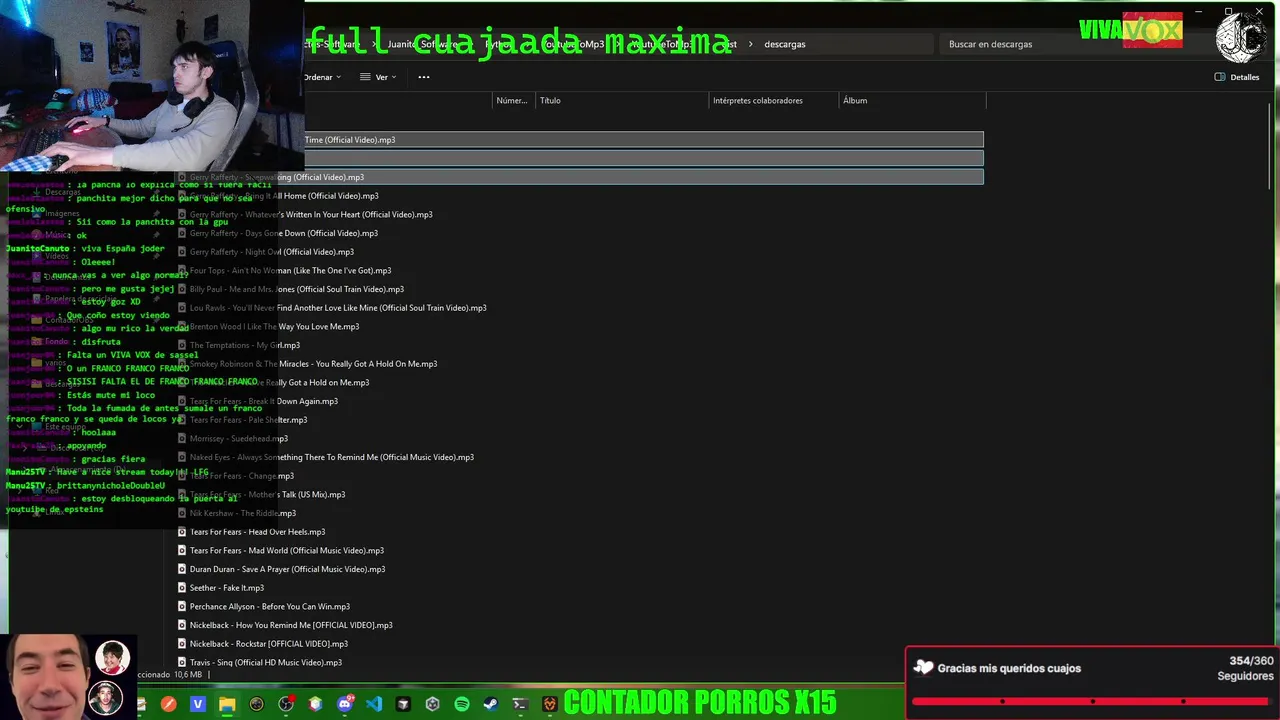
Task: Select Tears For Fears - Head Over Heels.mp3
Action: point(257,532)
